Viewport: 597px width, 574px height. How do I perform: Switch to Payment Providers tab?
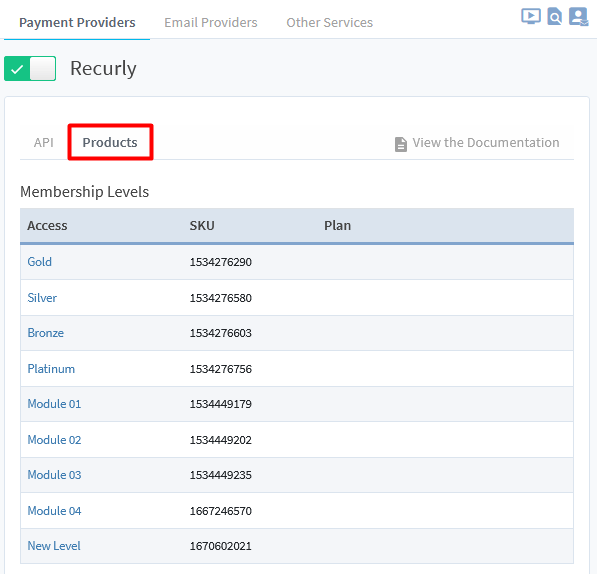77,22
